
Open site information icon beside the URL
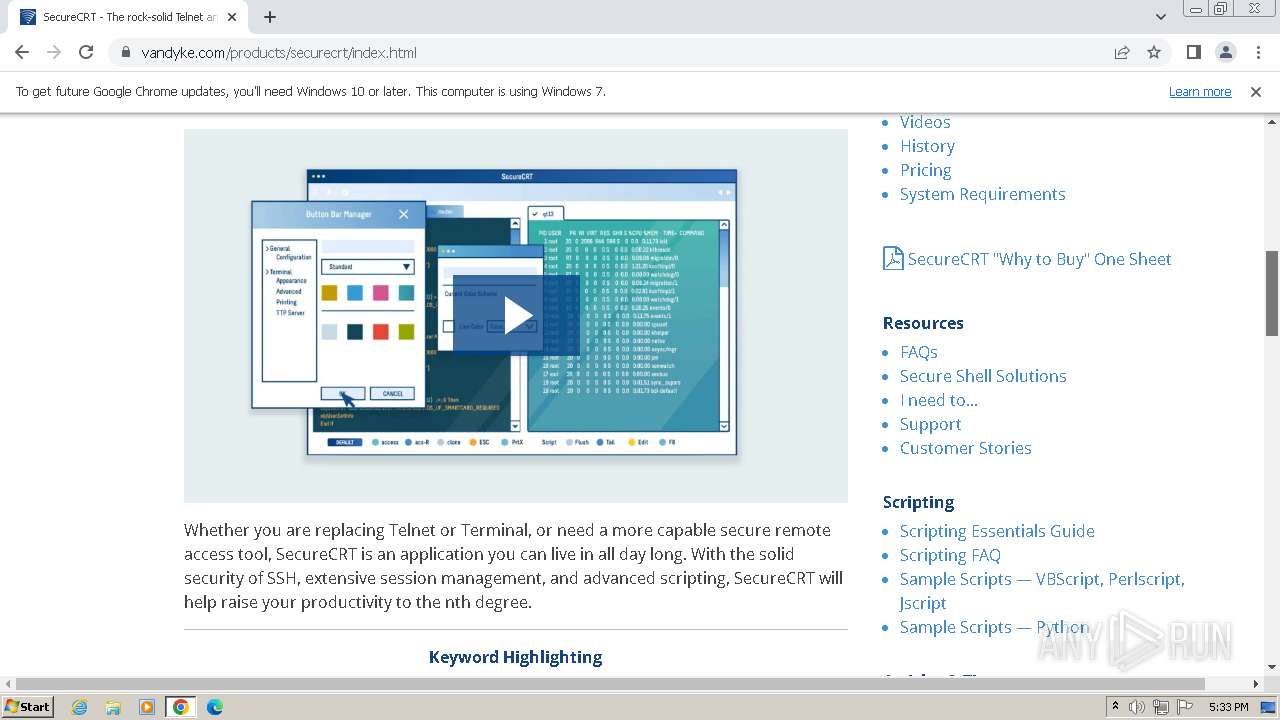[125, 52]
